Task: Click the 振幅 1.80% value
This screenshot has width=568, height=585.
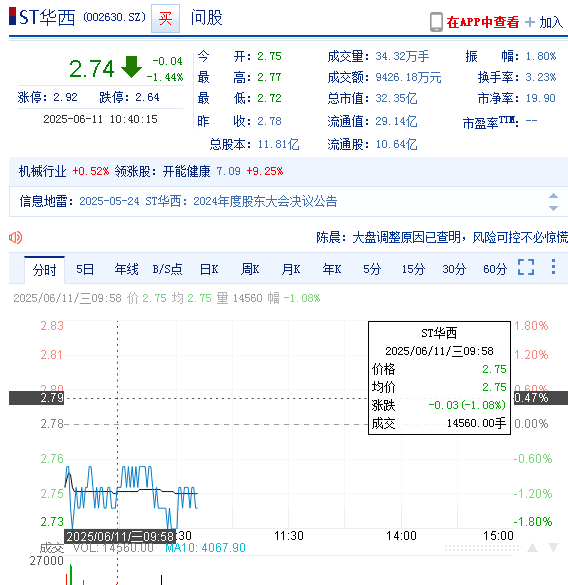Action: (x=541, y=56)
